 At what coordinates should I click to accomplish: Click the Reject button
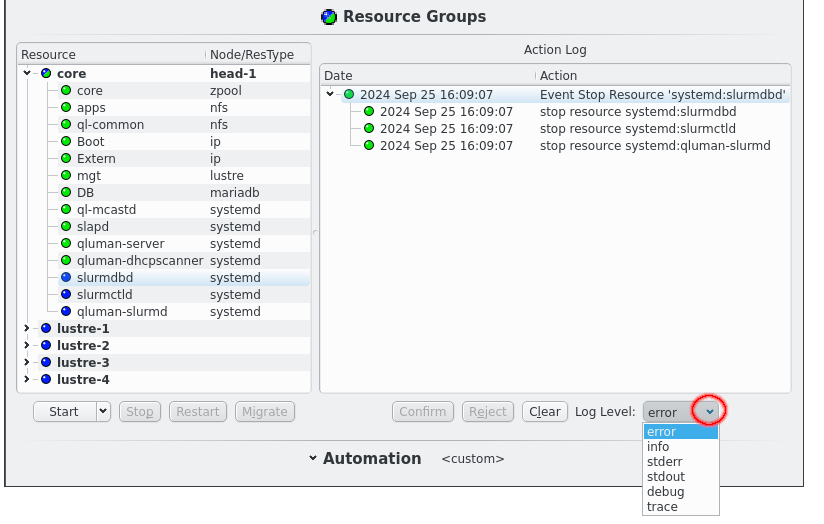click(x=488, y=412)
